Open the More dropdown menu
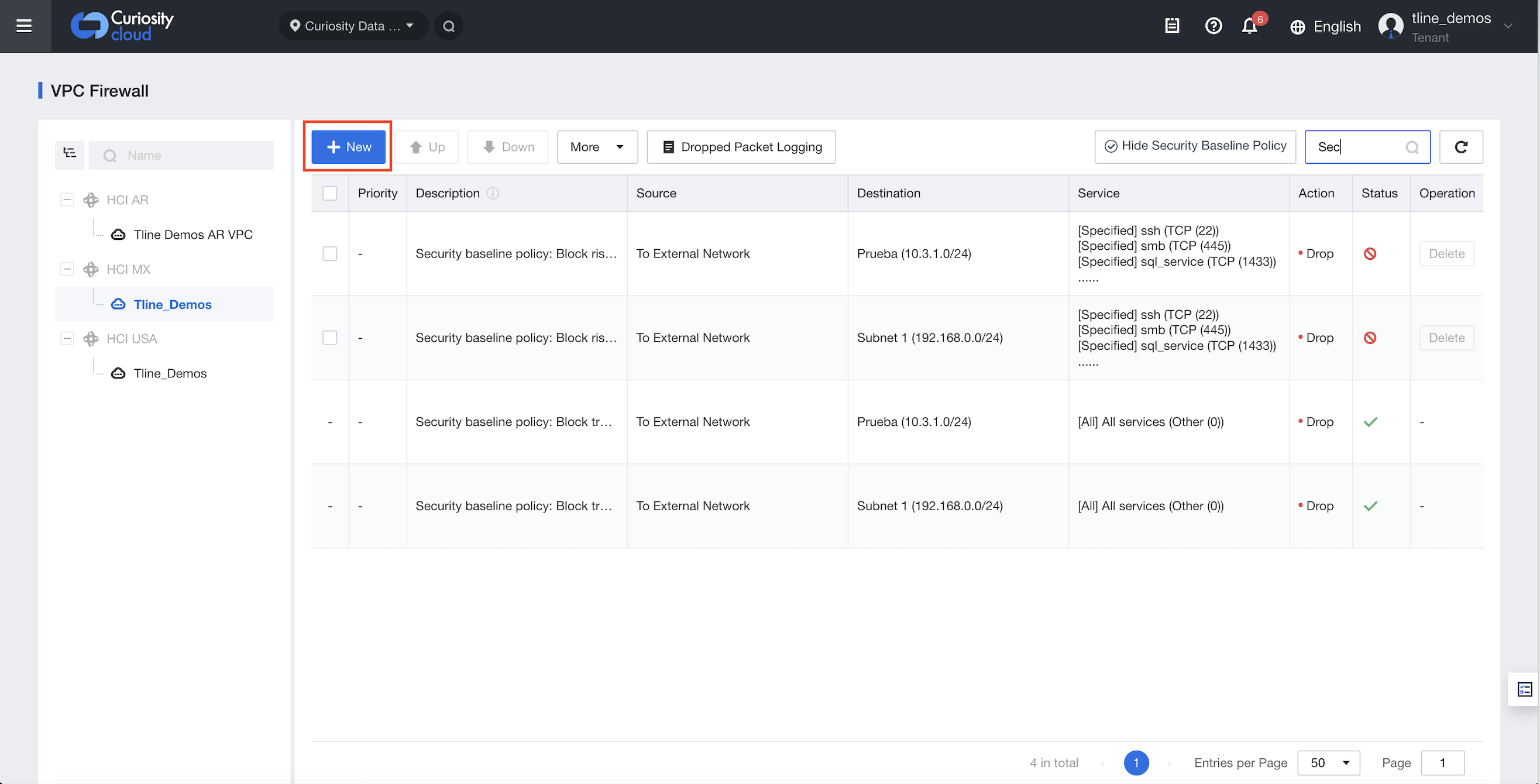 597,147
